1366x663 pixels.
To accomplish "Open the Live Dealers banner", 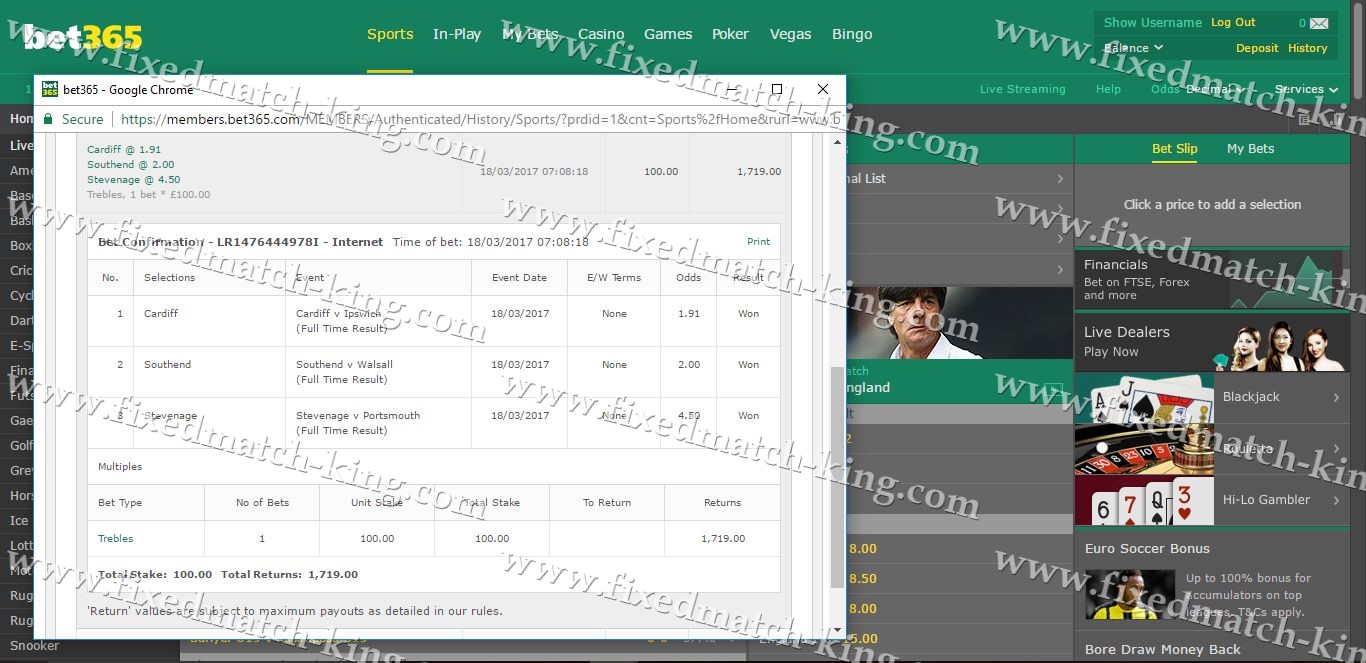I will [1214, 341].
